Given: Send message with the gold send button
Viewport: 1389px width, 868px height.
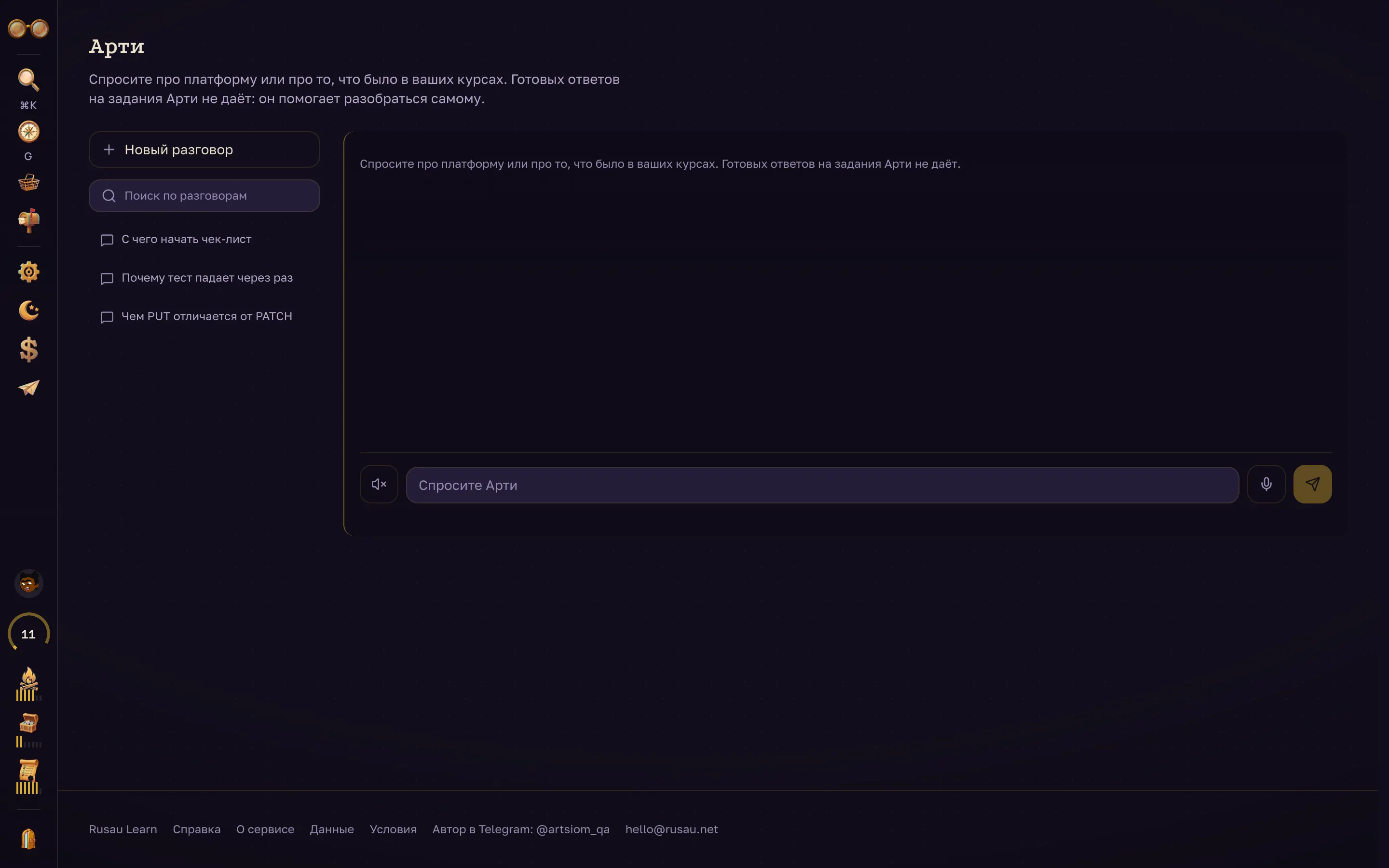Looking at the screenshot, I should click(x=1312, y=484).
